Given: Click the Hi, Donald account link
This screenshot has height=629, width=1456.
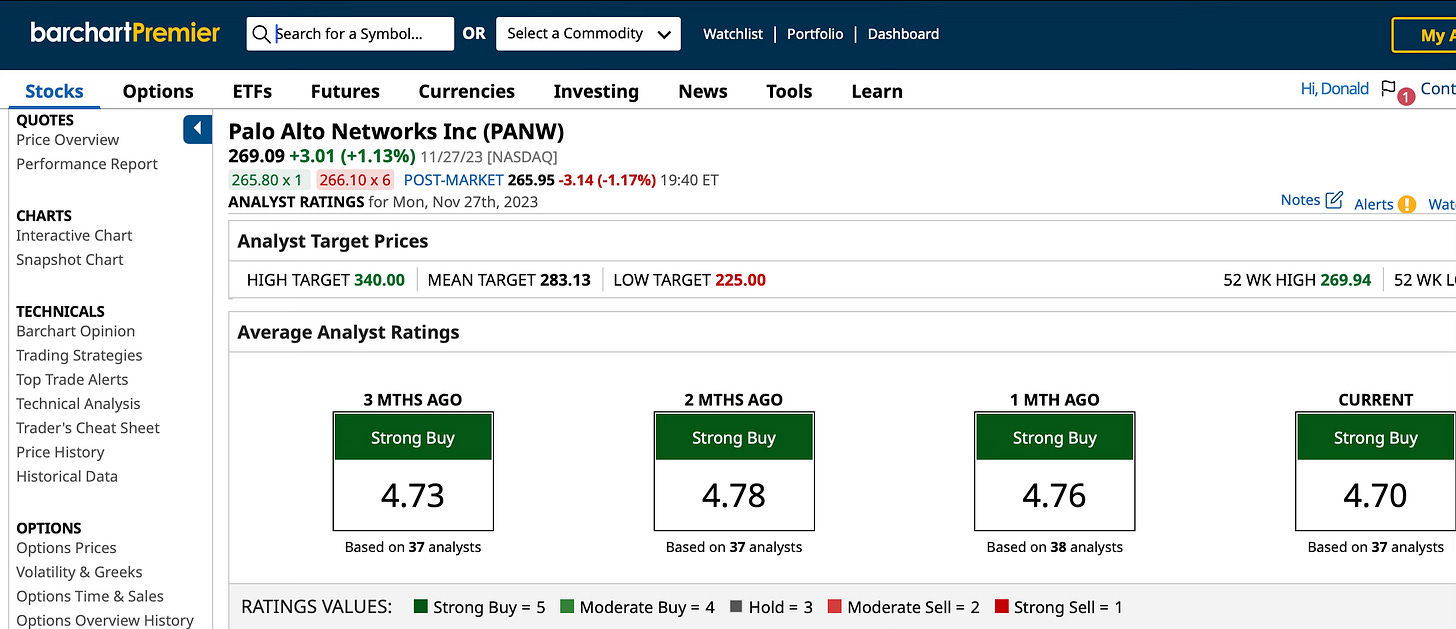Looking at the screenshot, I should 1334,88.
